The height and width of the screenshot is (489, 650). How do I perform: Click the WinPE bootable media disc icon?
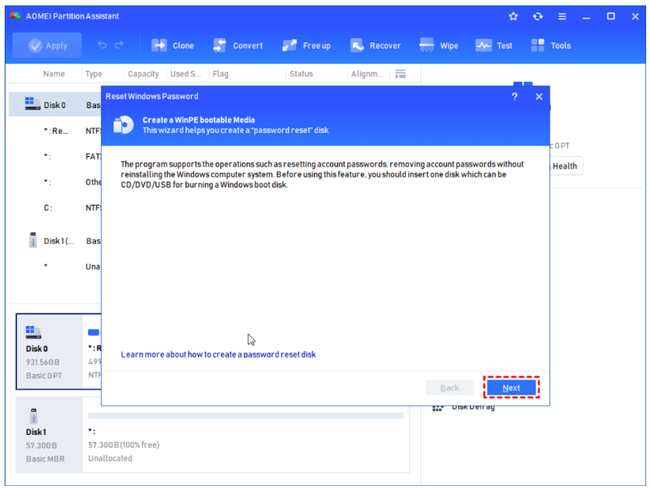pos(124,125)
